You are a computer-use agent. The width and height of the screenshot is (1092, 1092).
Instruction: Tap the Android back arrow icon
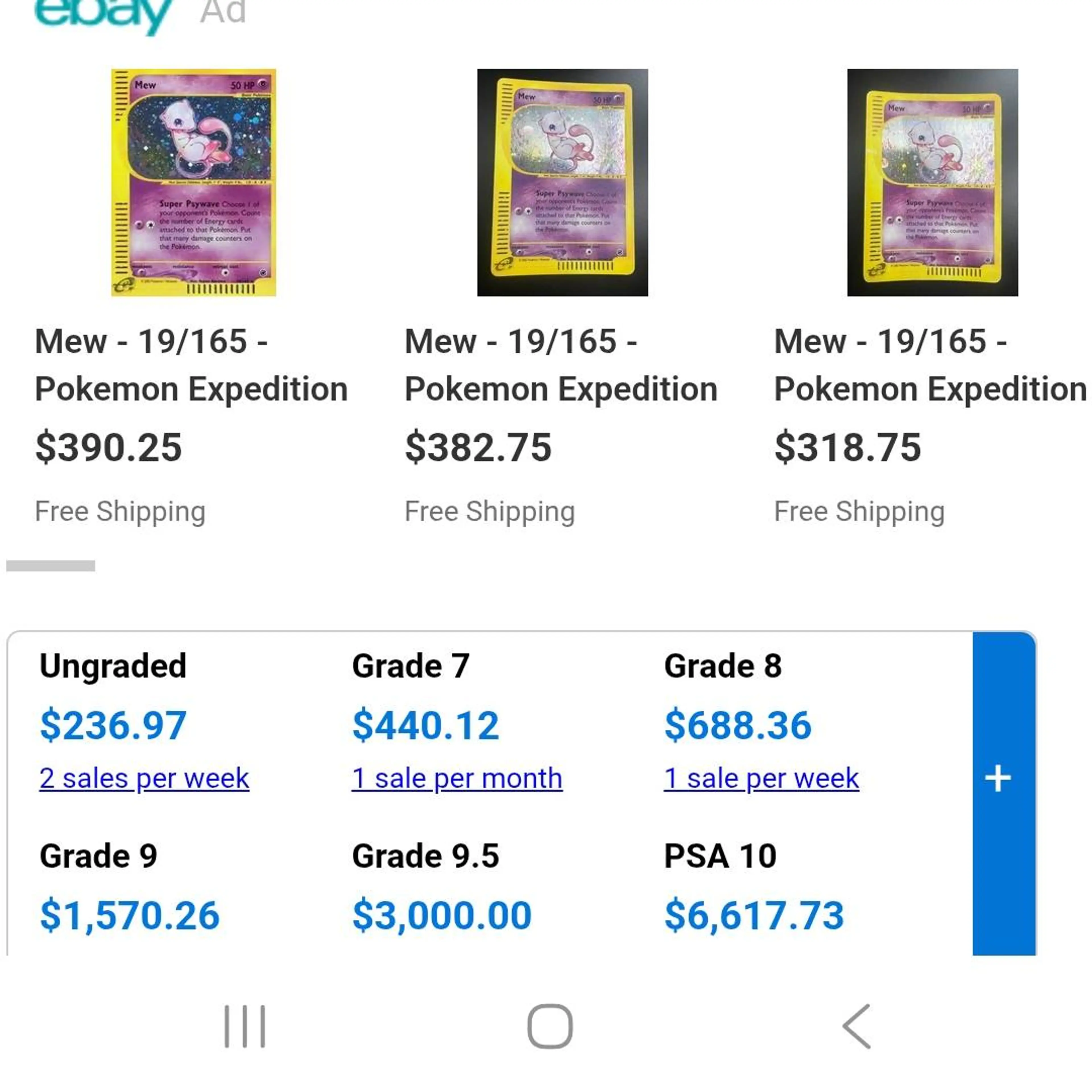click(x=857, y=1026)
